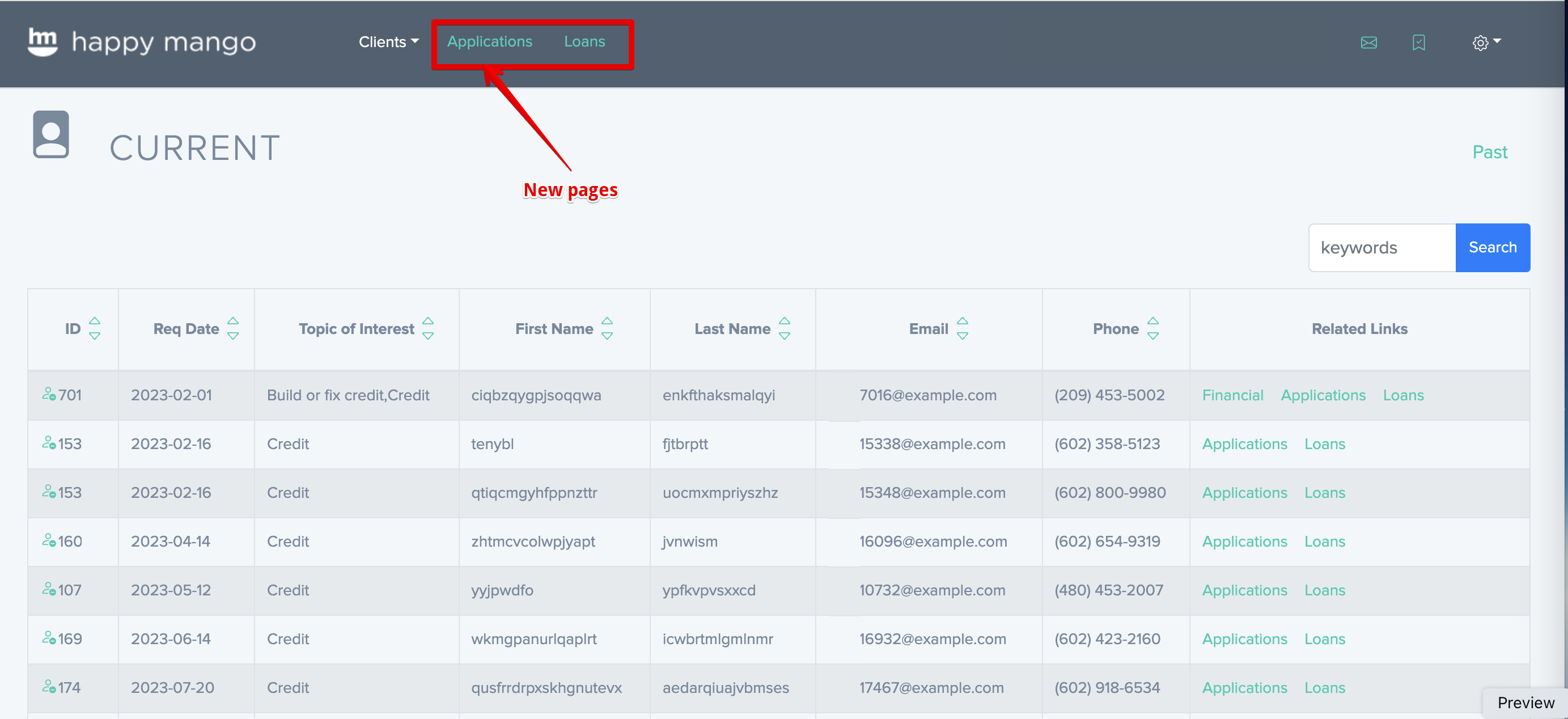Open the Financial link for client 701
The image size is (1568, 719).
click(1232, 395)
